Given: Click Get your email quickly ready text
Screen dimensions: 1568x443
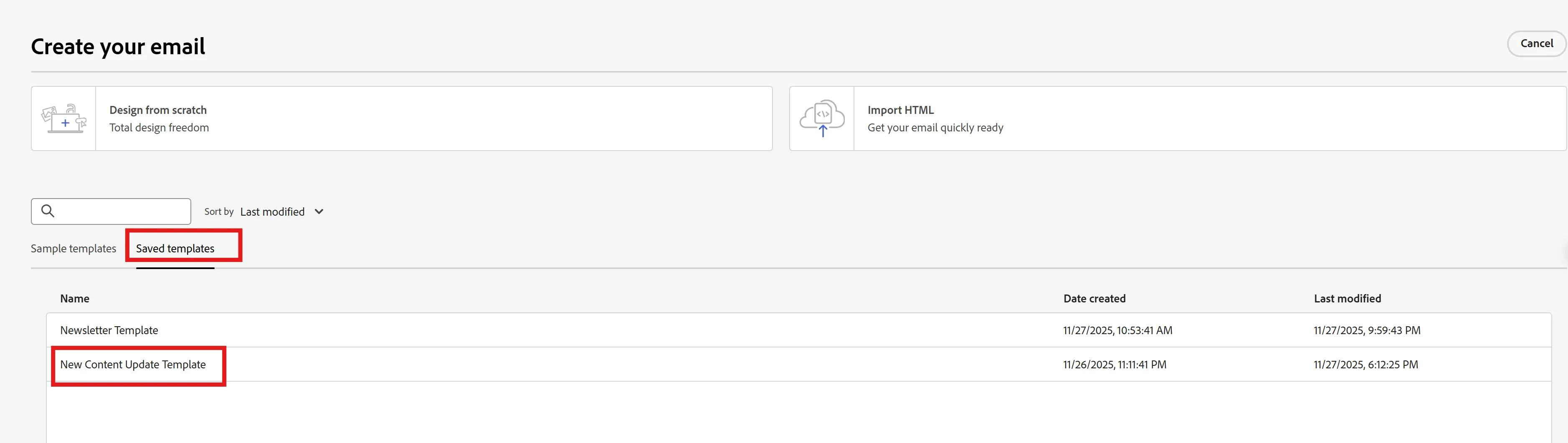Looking at the screenshot, I should (x=935, y=128).
